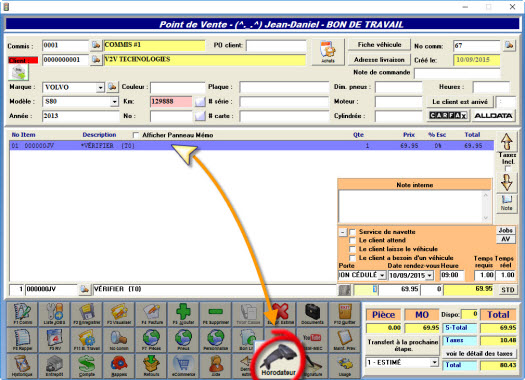The image size is (525, 380).
Task: Open the Documents briefcase icon
Action: (x=312, y=314)
